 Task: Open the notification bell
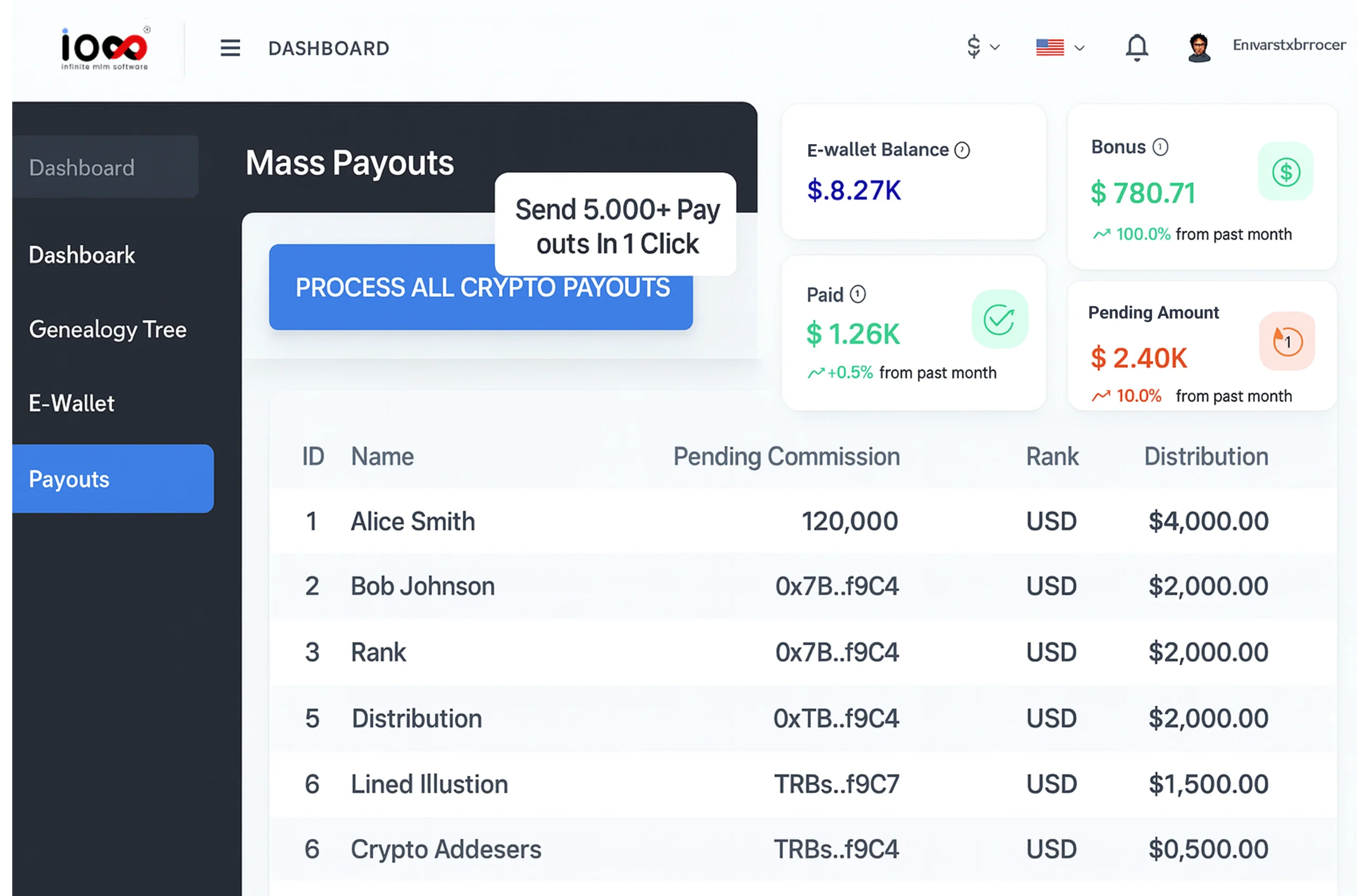pos(1136,48)
